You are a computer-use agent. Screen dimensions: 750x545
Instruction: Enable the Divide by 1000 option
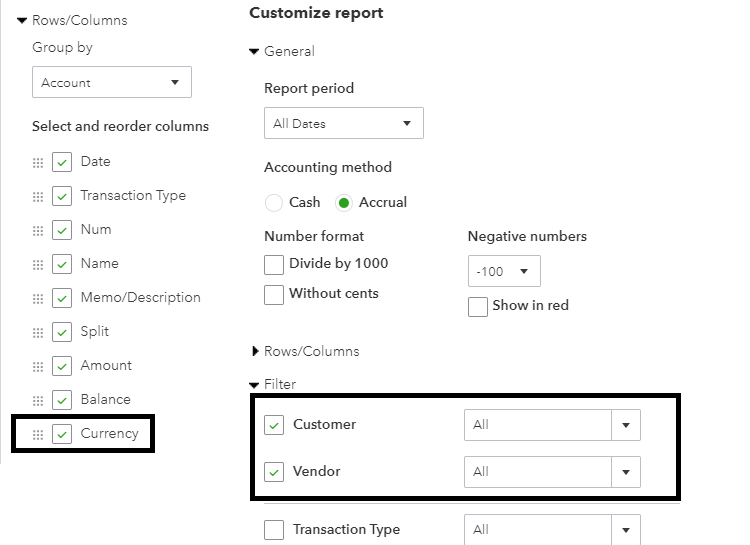274,265
